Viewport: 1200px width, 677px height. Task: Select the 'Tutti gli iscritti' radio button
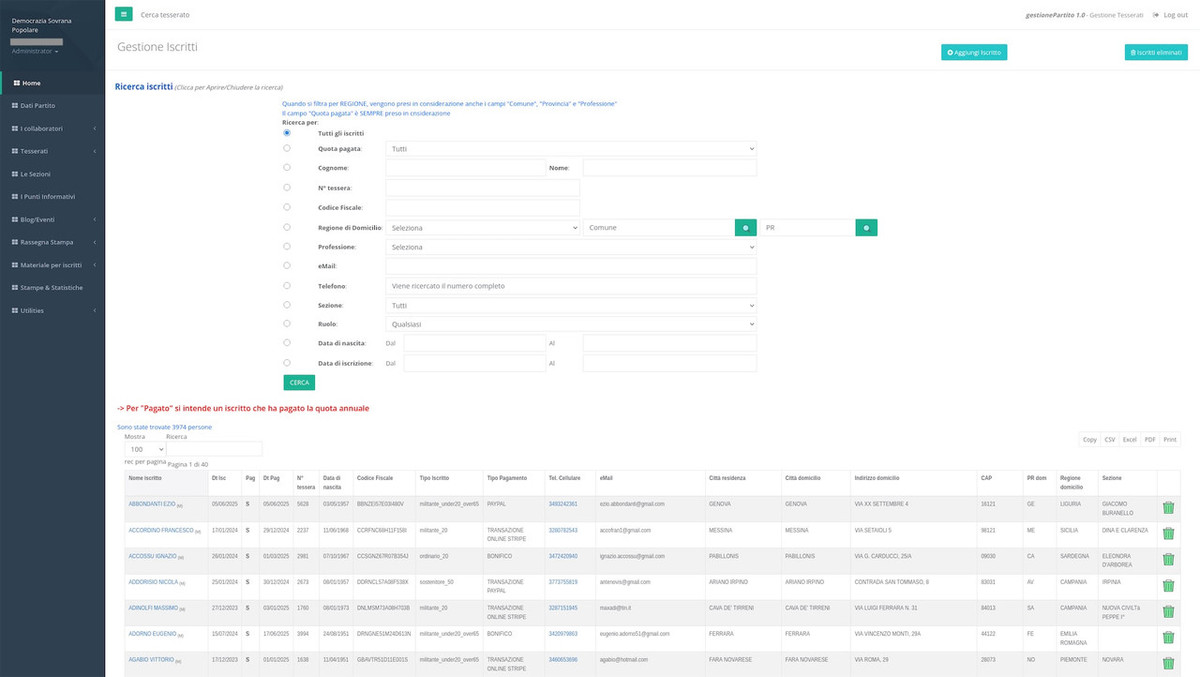pos(288,133)
